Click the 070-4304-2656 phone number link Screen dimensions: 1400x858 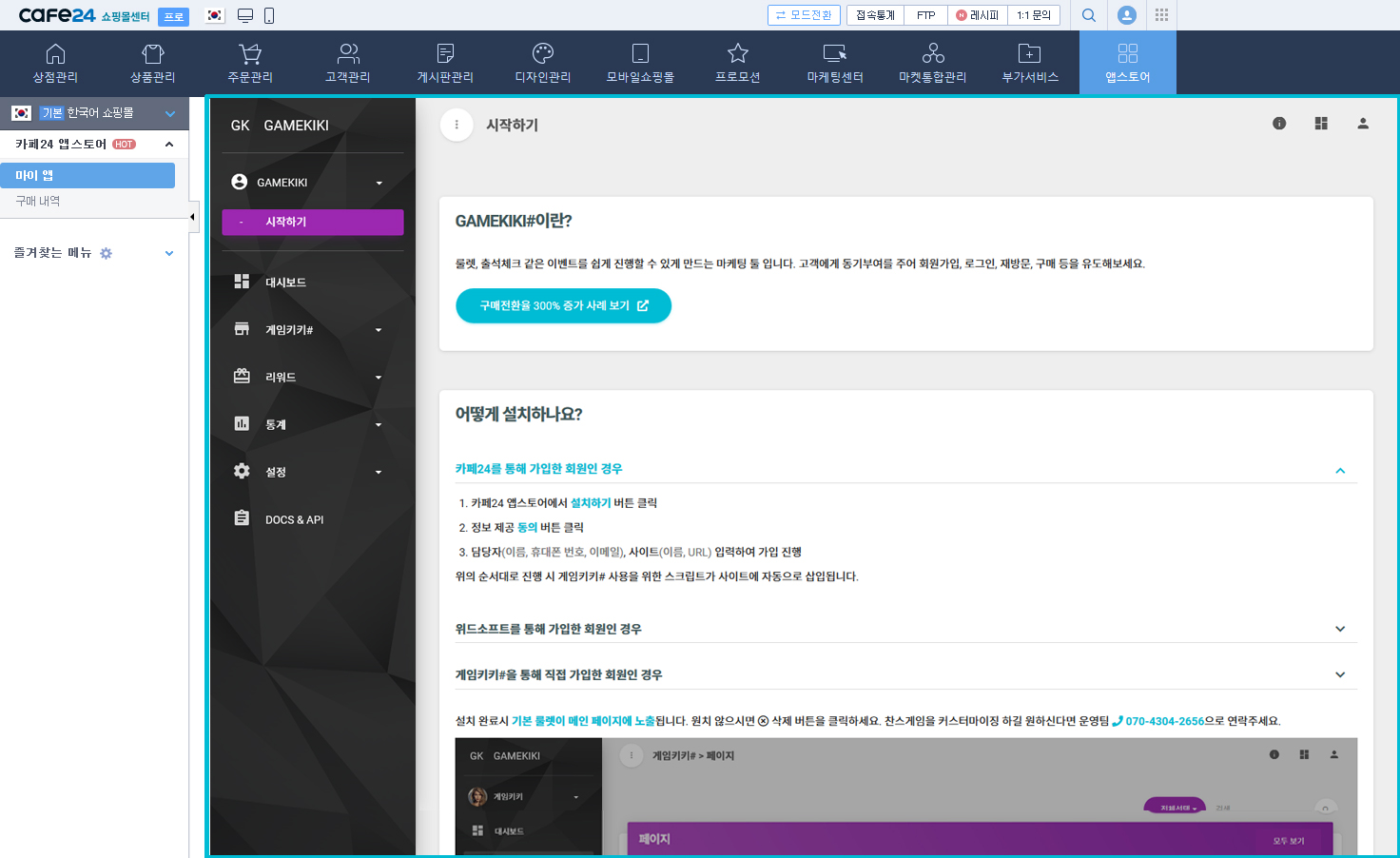pos(1164,721)
